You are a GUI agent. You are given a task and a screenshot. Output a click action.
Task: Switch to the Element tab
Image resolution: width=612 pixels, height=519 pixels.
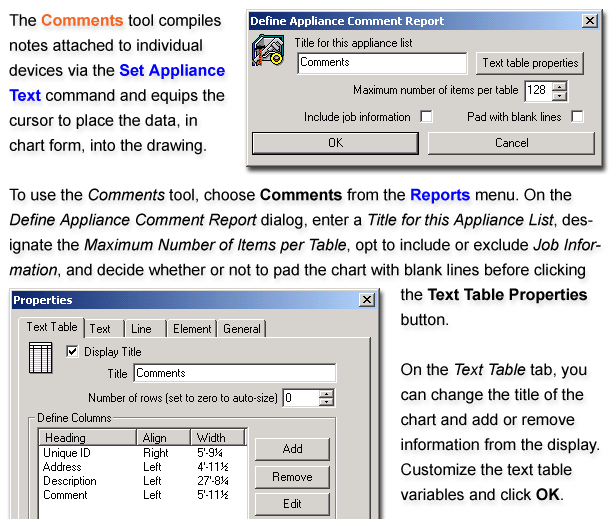192,329
